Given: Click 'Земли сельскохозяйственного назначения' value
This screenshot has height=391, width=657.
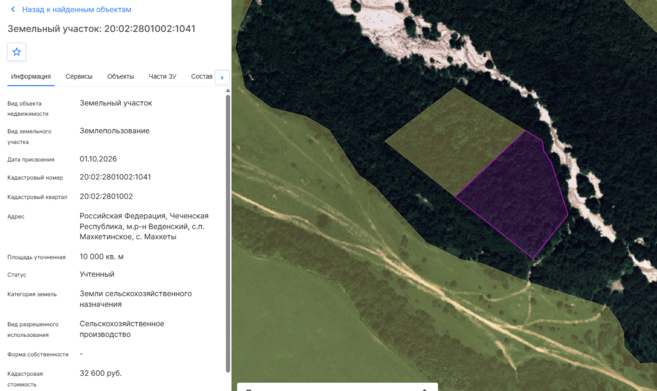Looking at the screenshot, I should 136,299.
